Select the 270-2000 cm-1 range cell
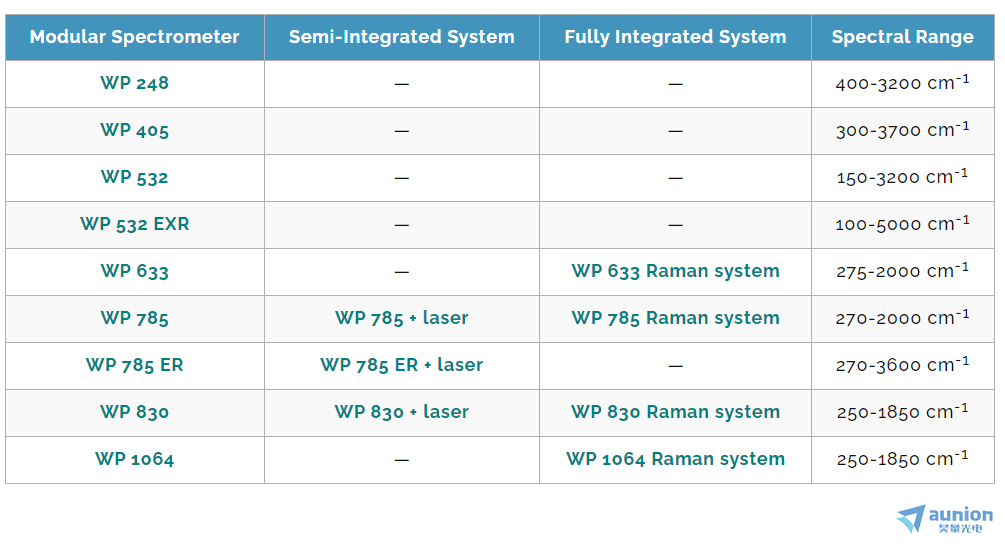Image resolution: width=1005 pixels, height=544 pixels. pyautogui.click(x=902, y=318)
